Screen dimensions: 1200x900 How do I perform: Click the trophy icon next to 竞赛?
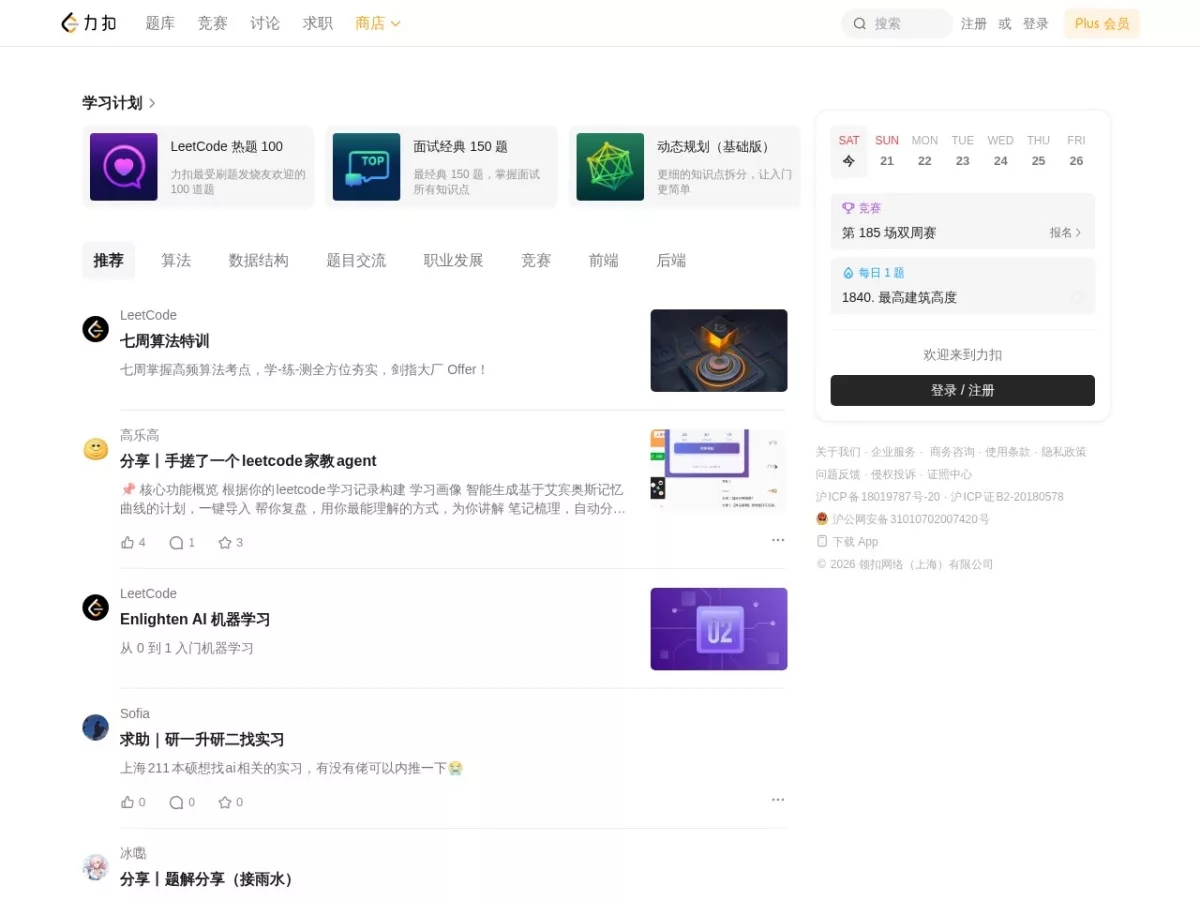tap(848, 208)
